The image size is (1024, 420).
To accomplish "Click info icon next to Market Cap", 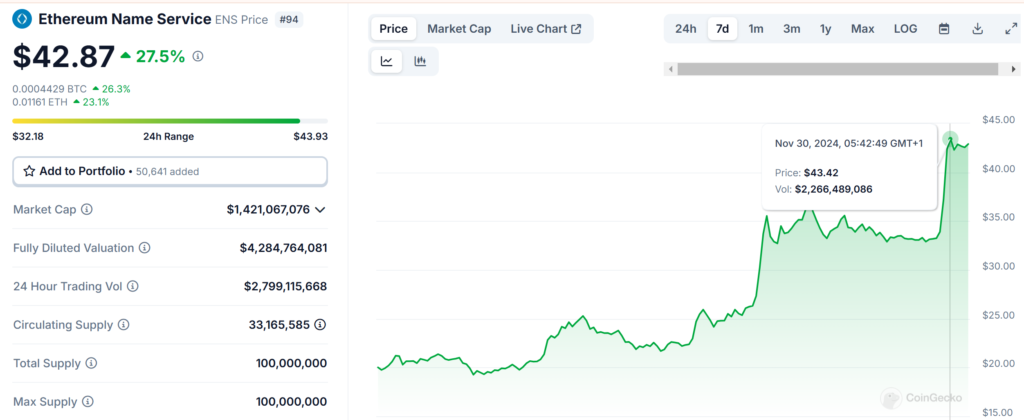I will (87, 210).
